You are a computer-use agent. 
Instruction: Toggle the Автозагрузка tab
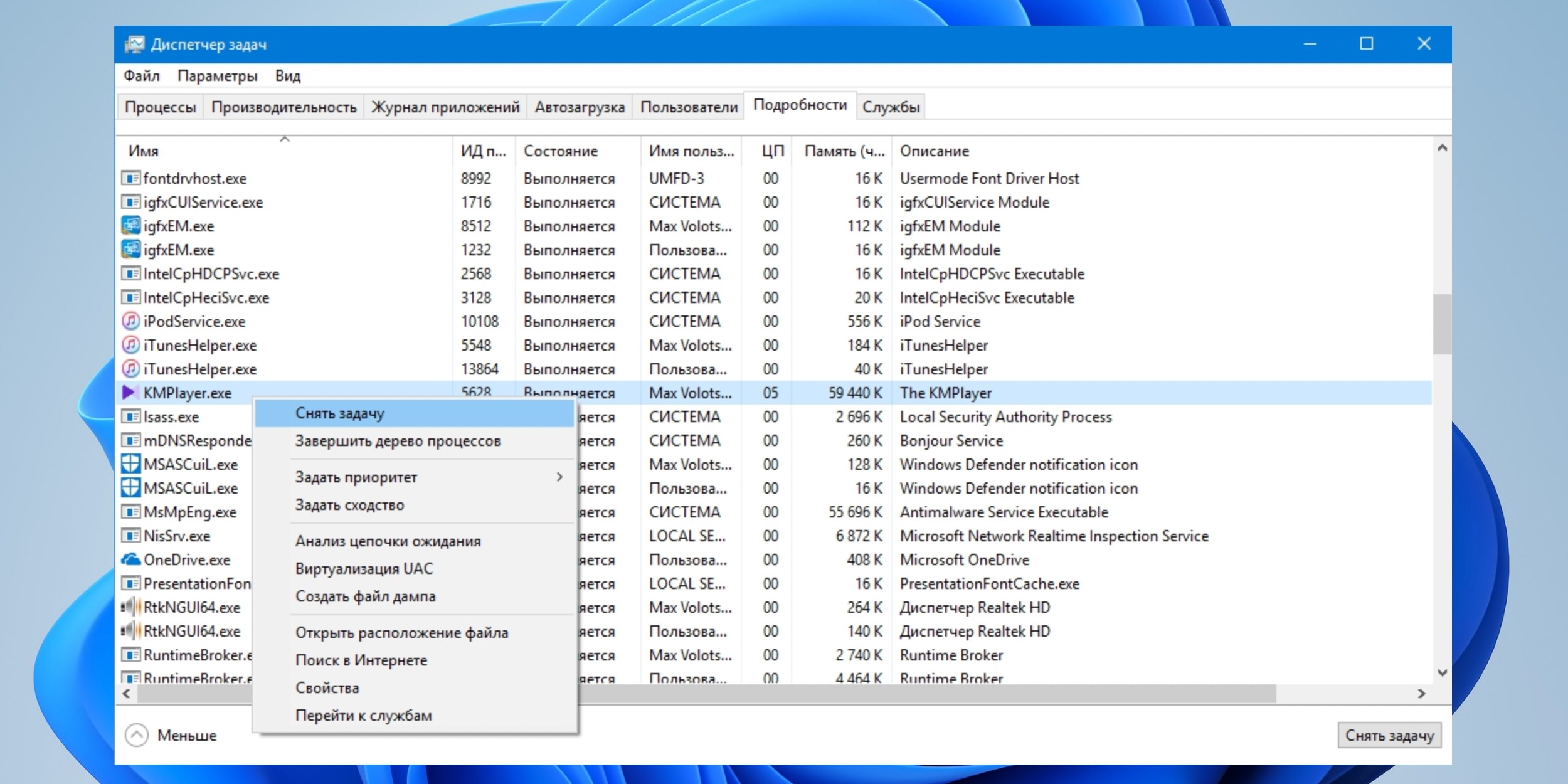580,107
